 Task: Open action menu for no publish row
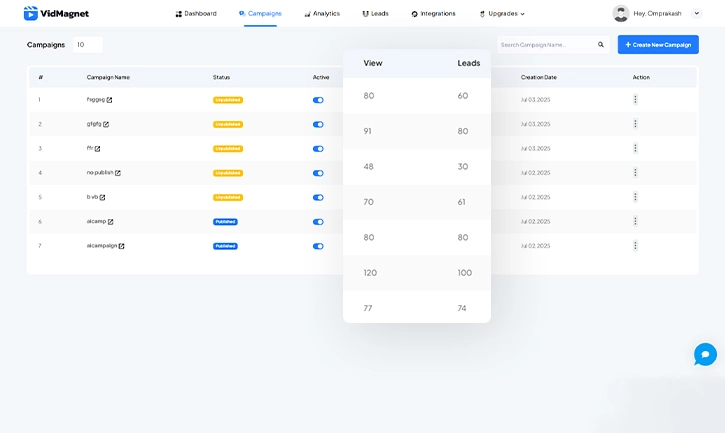pyautogui.click(x=635, y=173)
